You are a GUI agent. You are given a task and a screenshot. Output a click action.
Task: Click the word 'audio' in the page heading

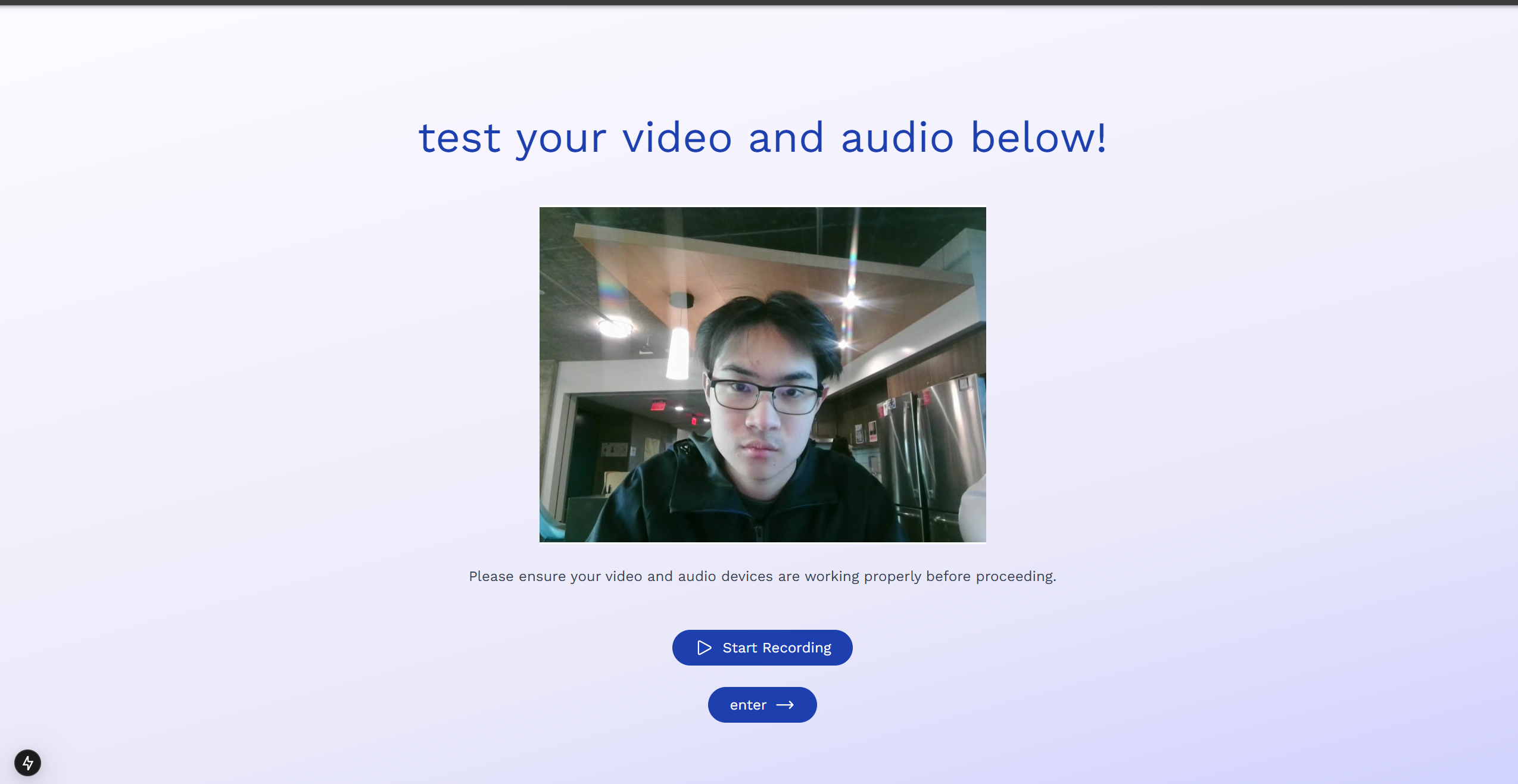click(x=897, y=138)
